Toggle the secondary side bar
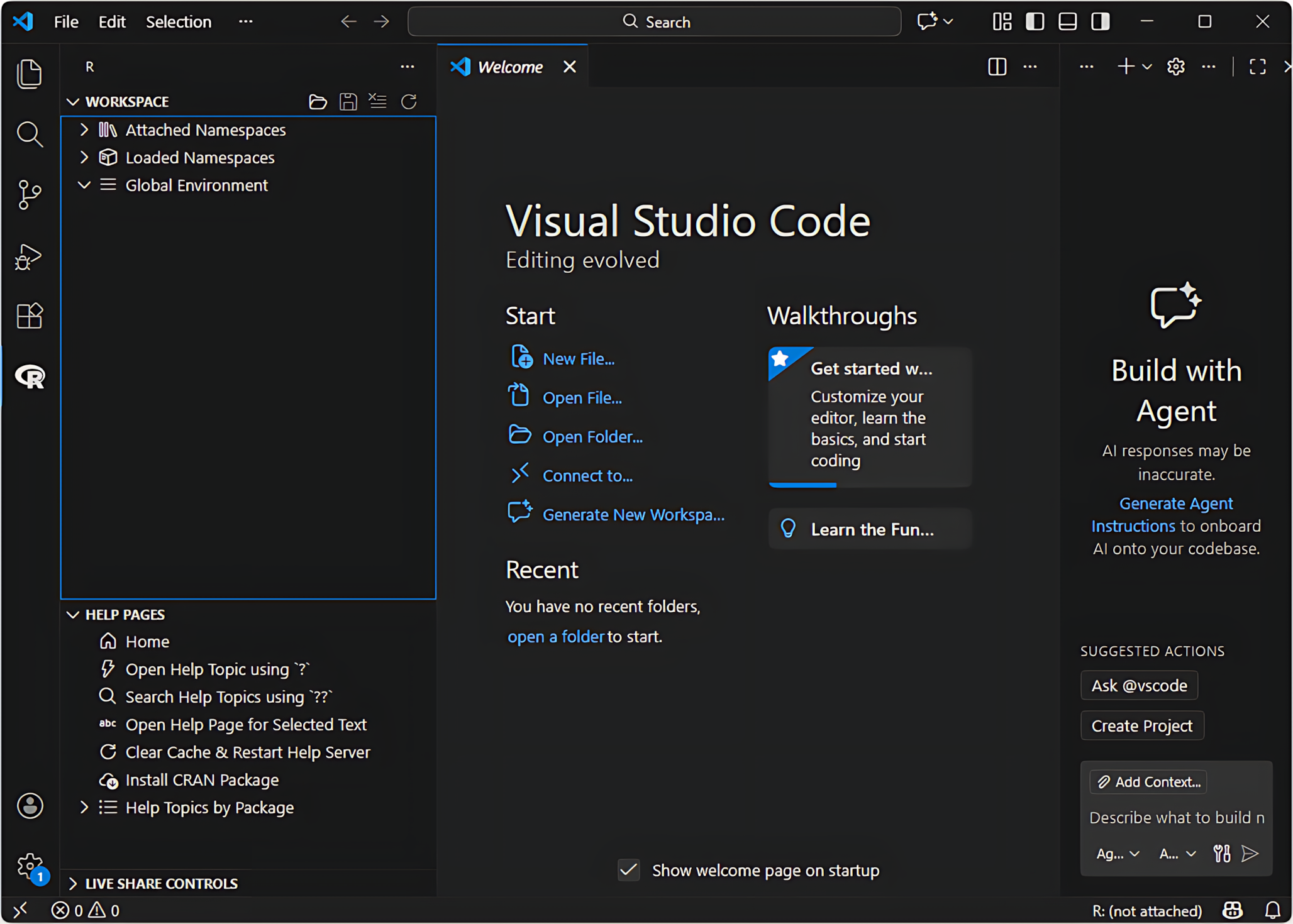The image size is (1293, 924). [1101, 22]
